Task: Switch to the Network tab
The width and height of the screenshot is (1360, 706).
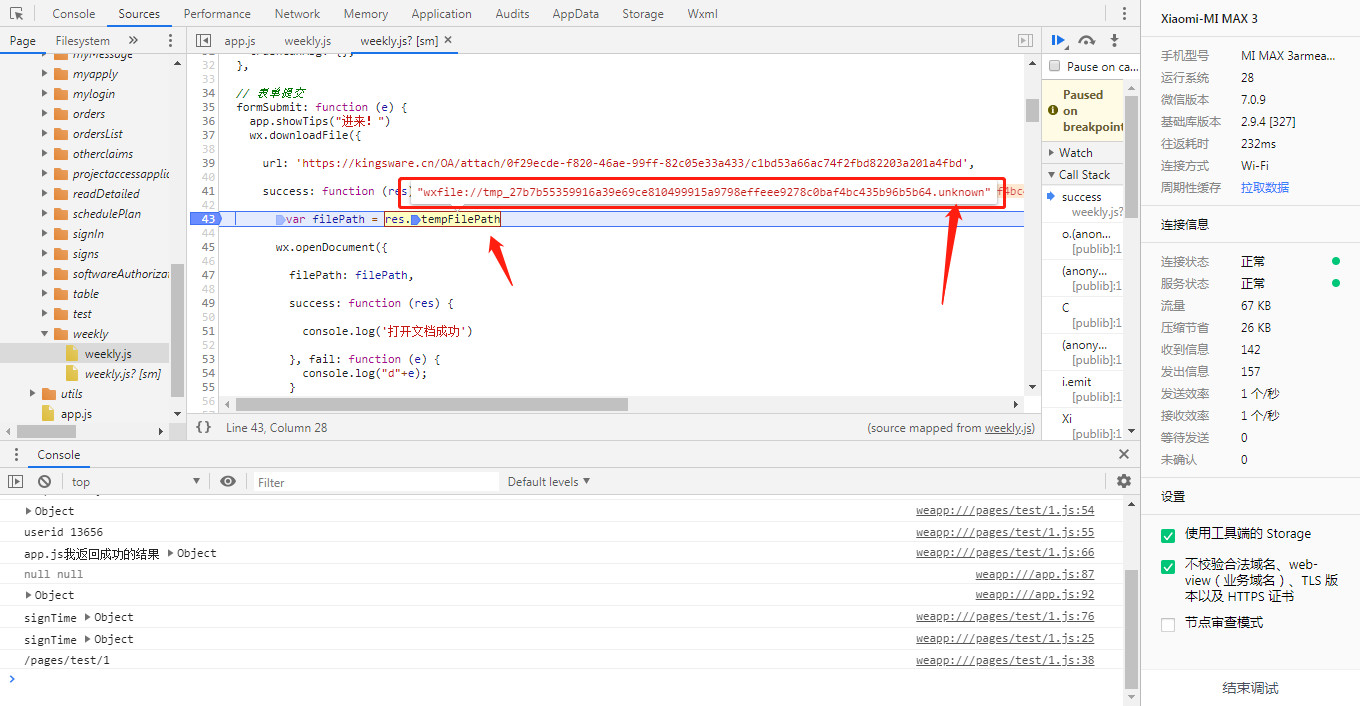Action: (x=297, y=14)
